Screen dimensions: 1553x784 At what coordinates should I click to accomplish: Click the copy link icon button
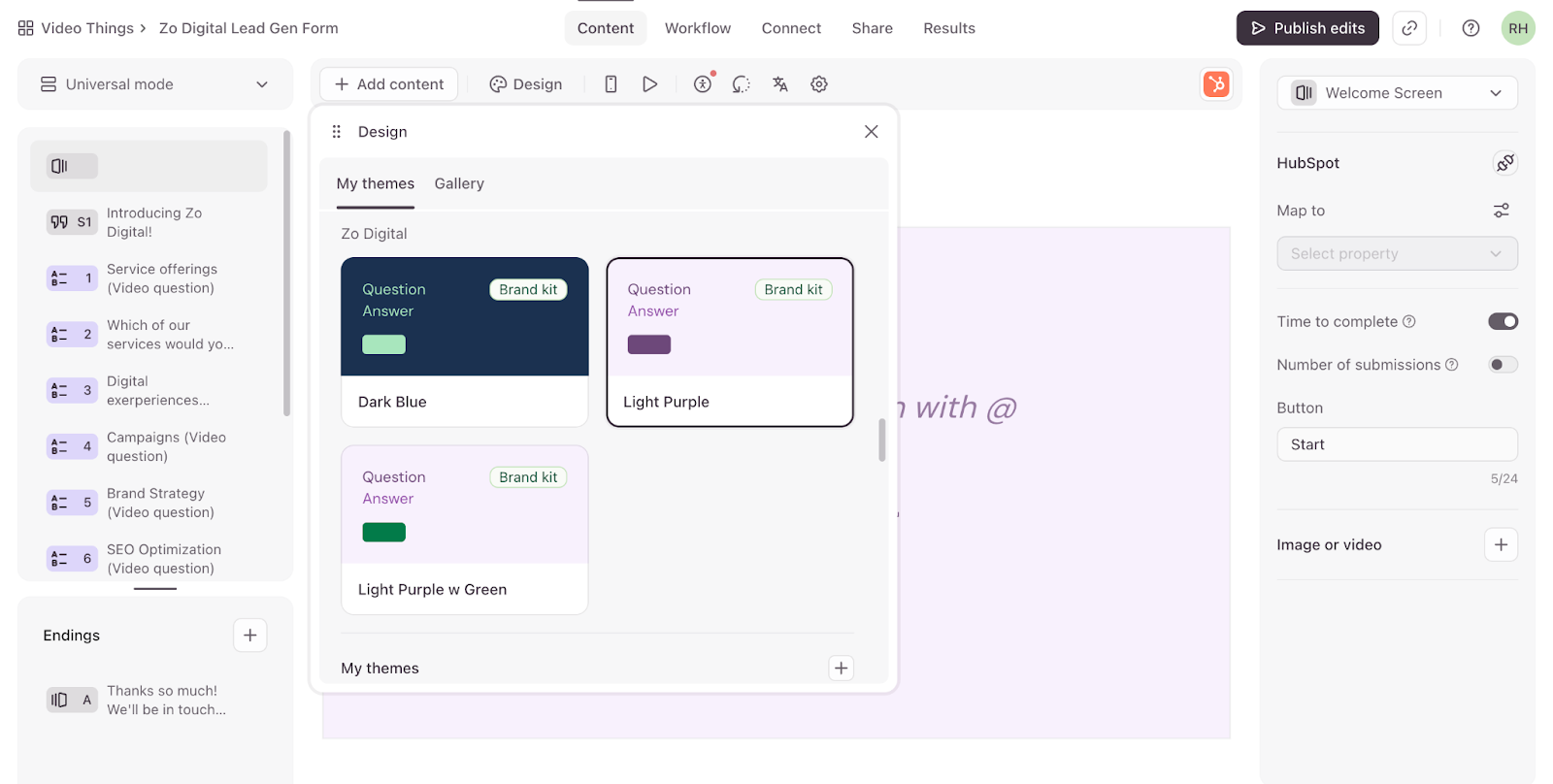(x=1409, y=28)
